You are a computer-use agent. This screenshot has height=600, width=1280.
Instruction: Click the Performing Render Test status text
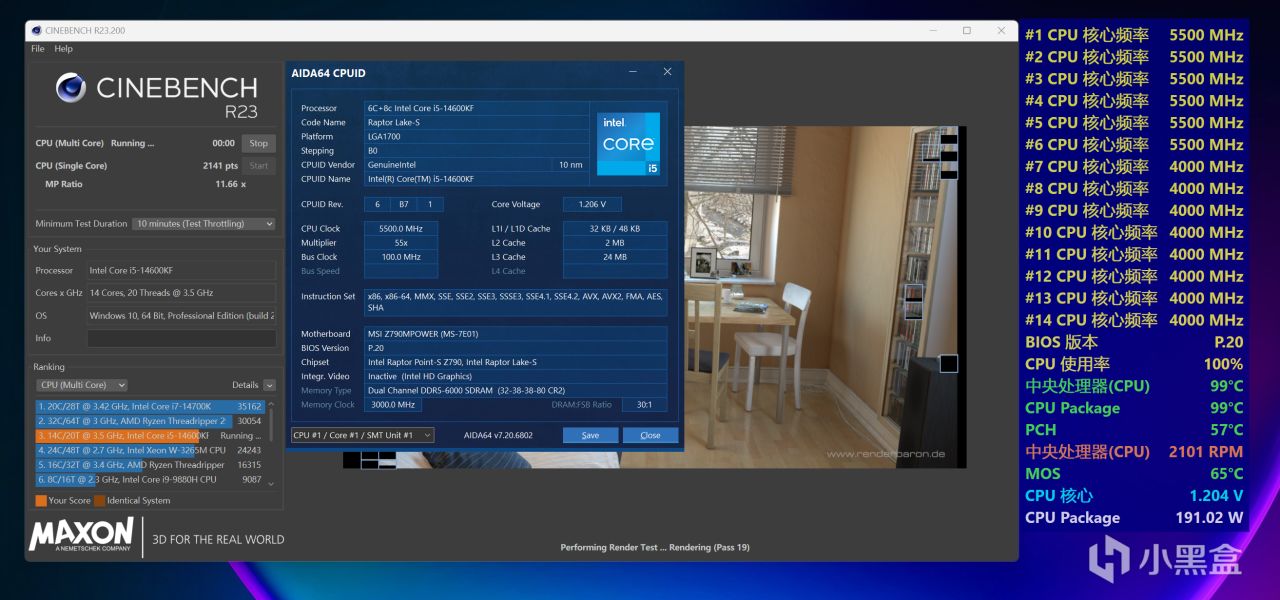click(655, 547)
